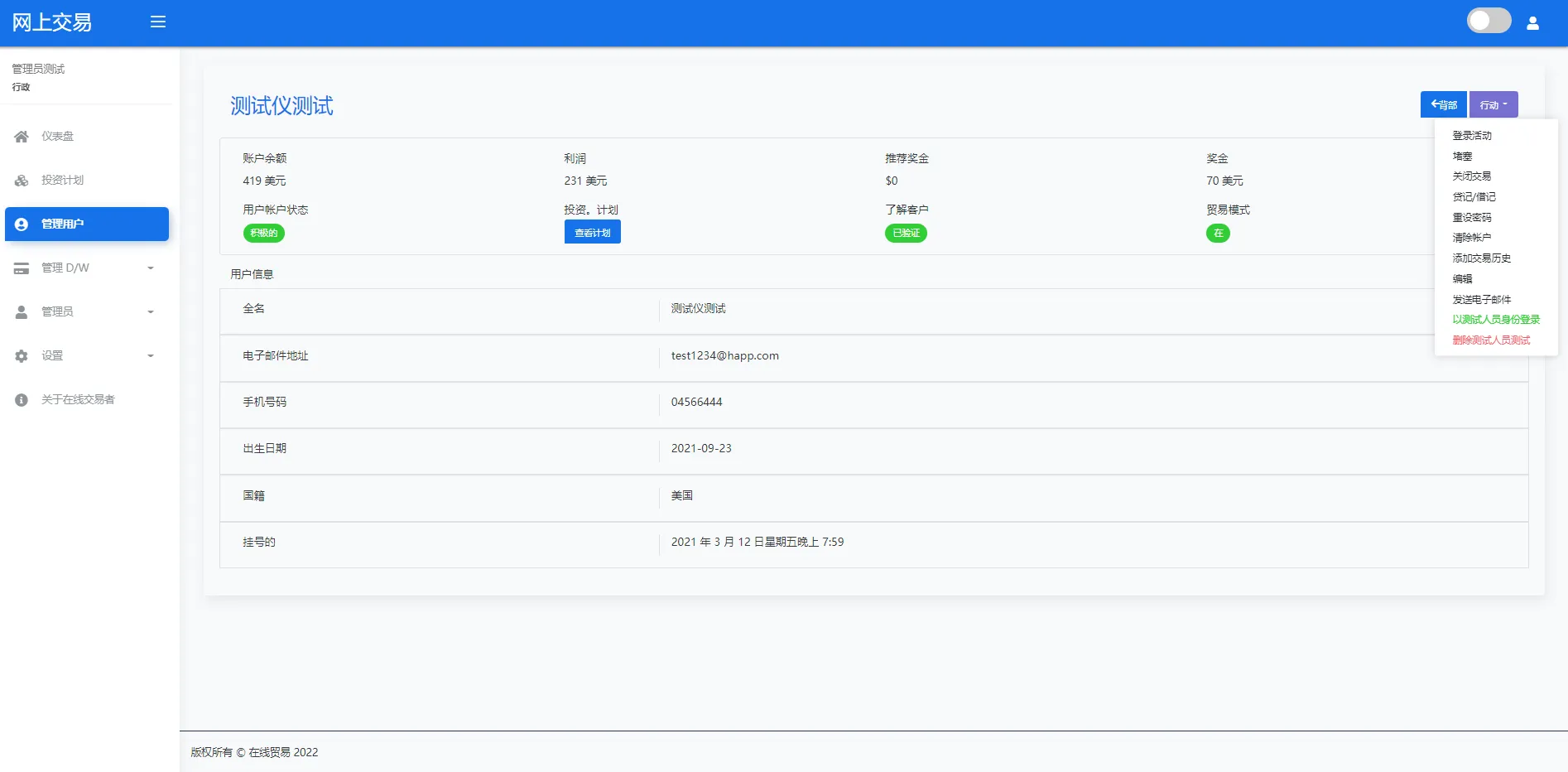Open 设置 via the gear icon

21,355
